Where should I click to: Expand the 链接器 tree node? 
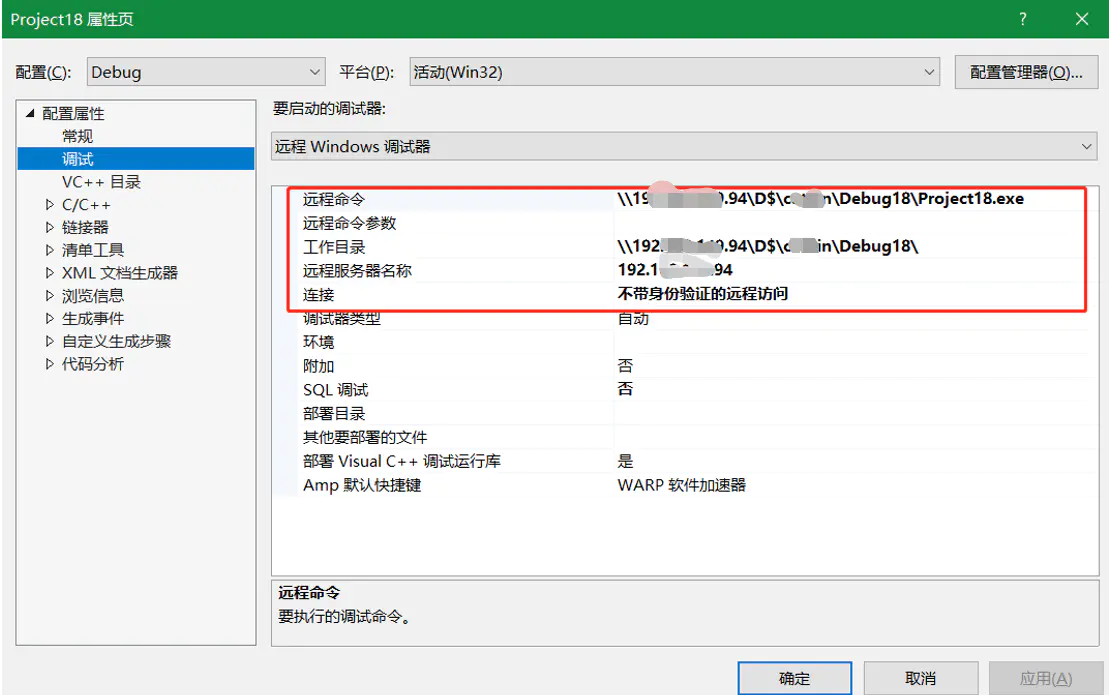point(50,227)
